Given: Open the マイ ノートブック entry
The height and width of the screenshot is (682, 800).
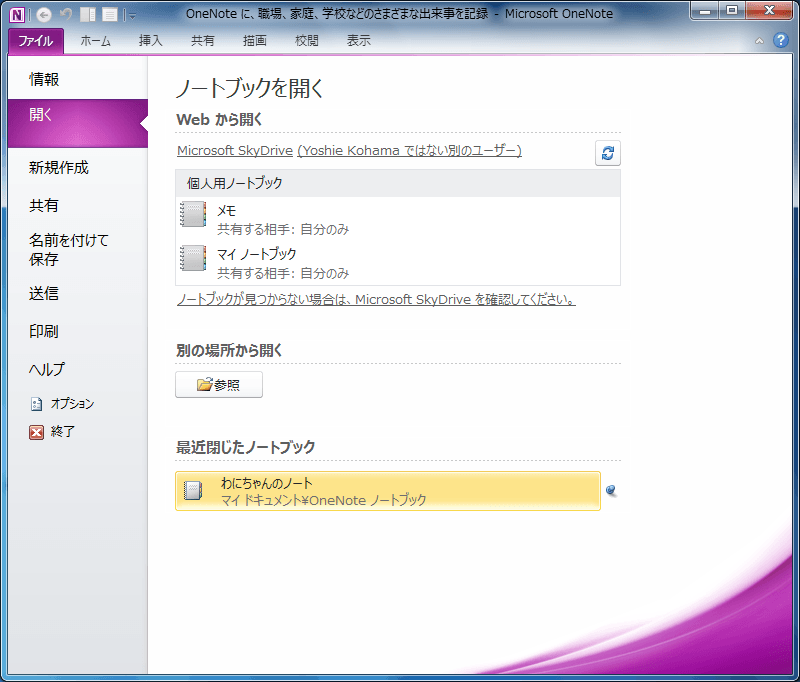Looking at the screenshot, I should coord(398,263).
